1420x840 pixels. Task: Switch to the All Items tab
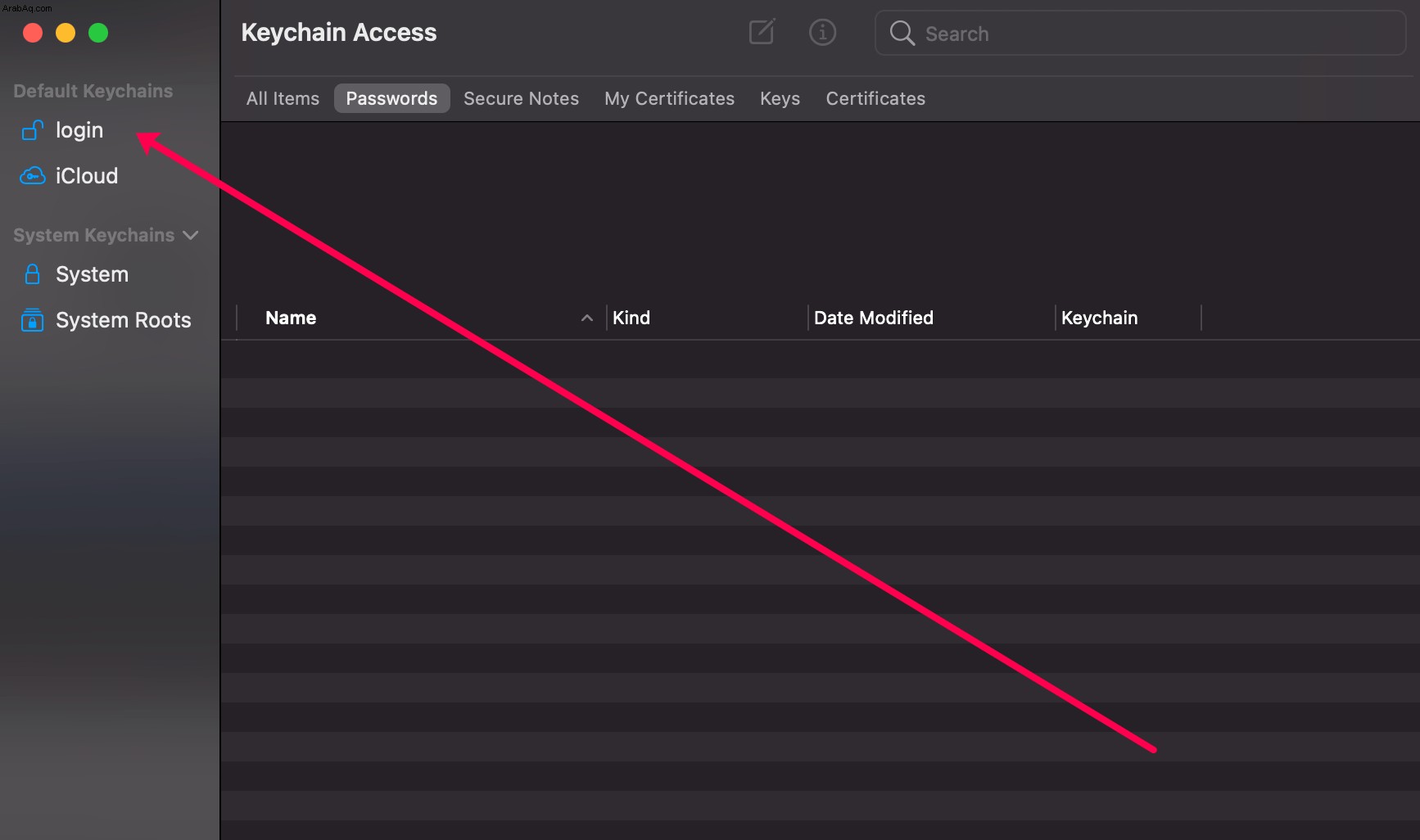coord(283,98)
